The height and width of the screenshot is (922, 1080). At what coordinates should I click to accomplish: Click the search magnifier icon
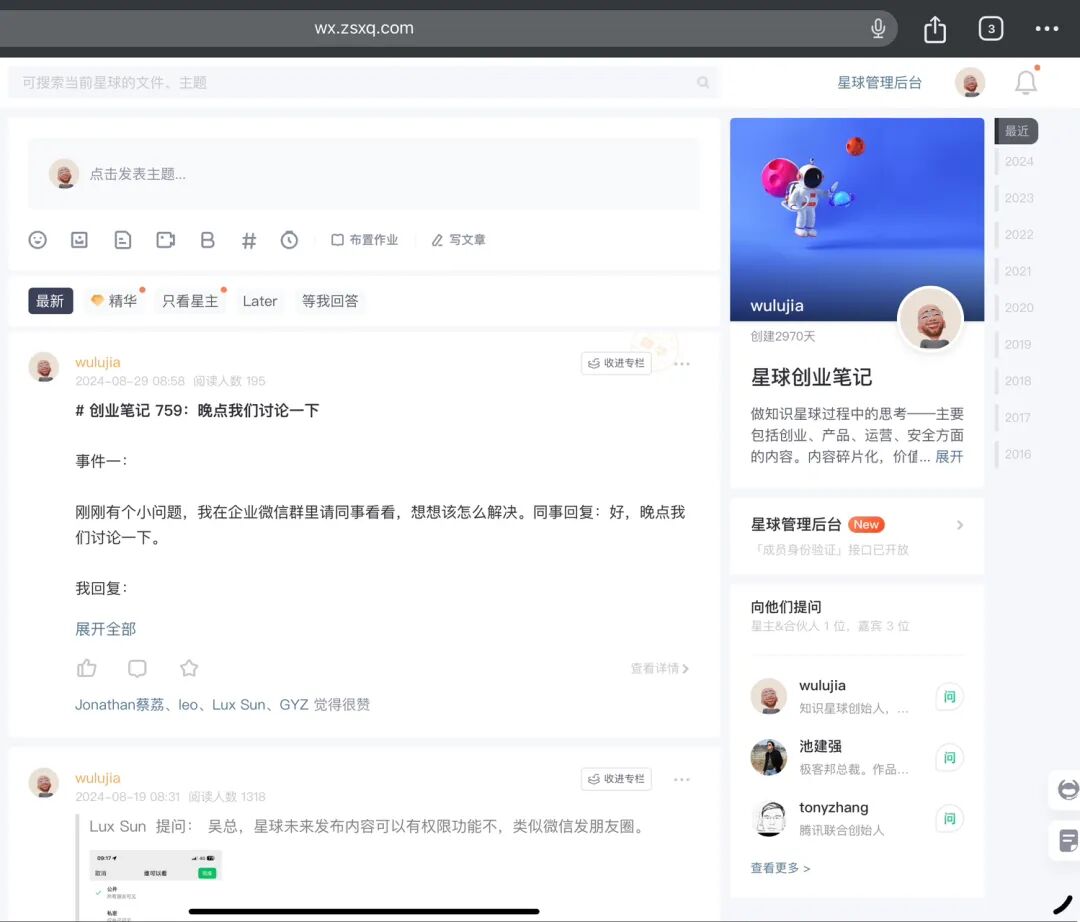[703, 83]
